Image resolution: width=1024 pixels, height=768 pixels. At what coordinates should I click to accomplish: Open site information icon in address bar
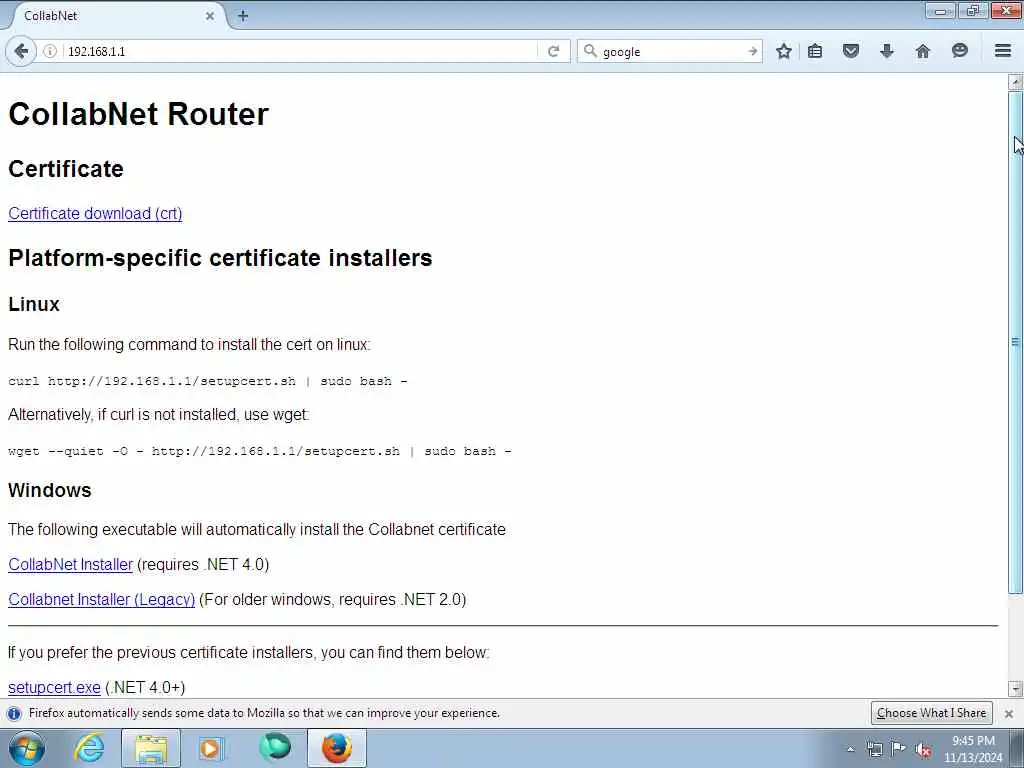point(50,51)
